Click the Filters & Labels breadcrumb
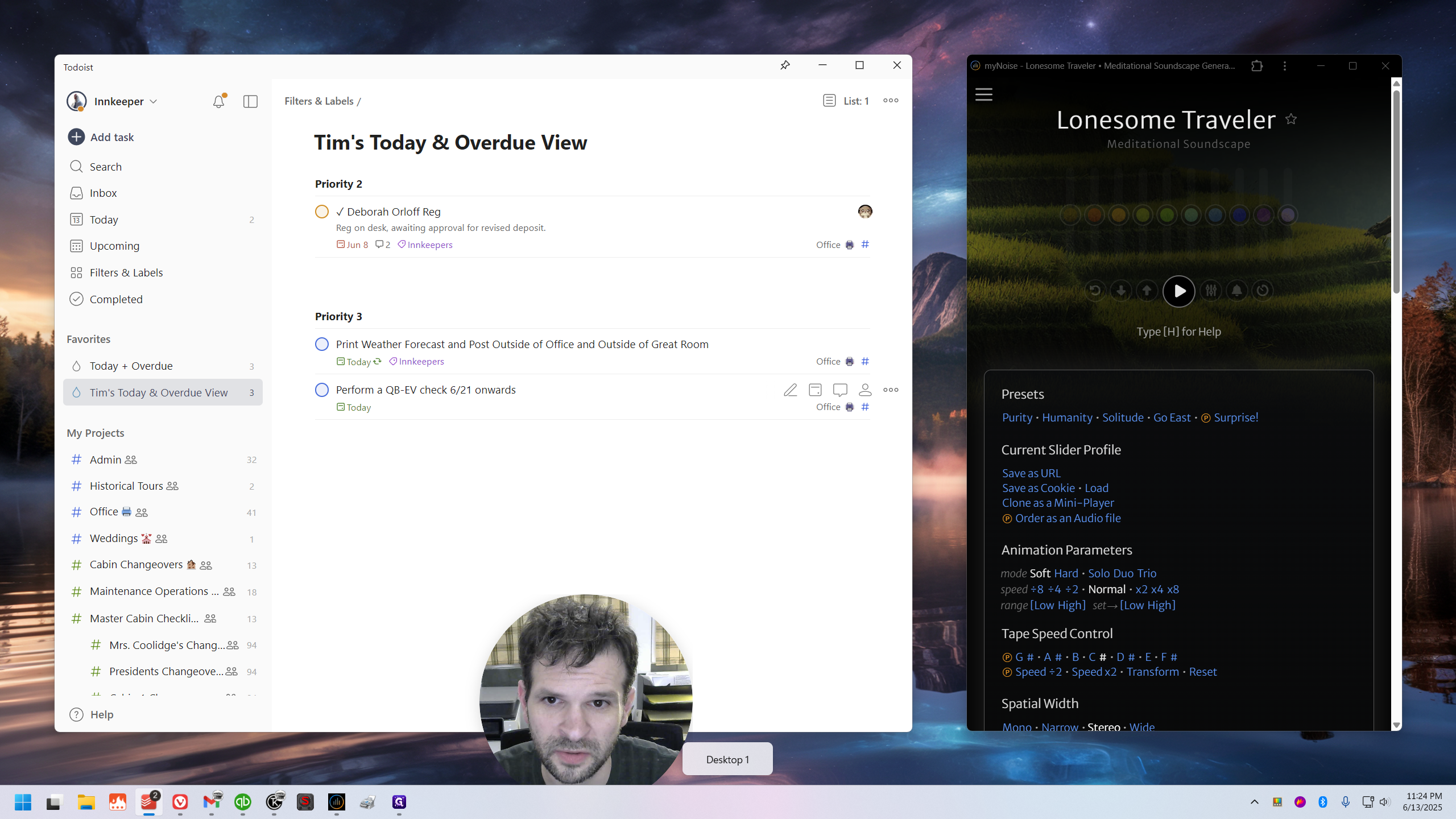Image resolution: width=1456 pixels, height=819 pixels. (319, 101)
